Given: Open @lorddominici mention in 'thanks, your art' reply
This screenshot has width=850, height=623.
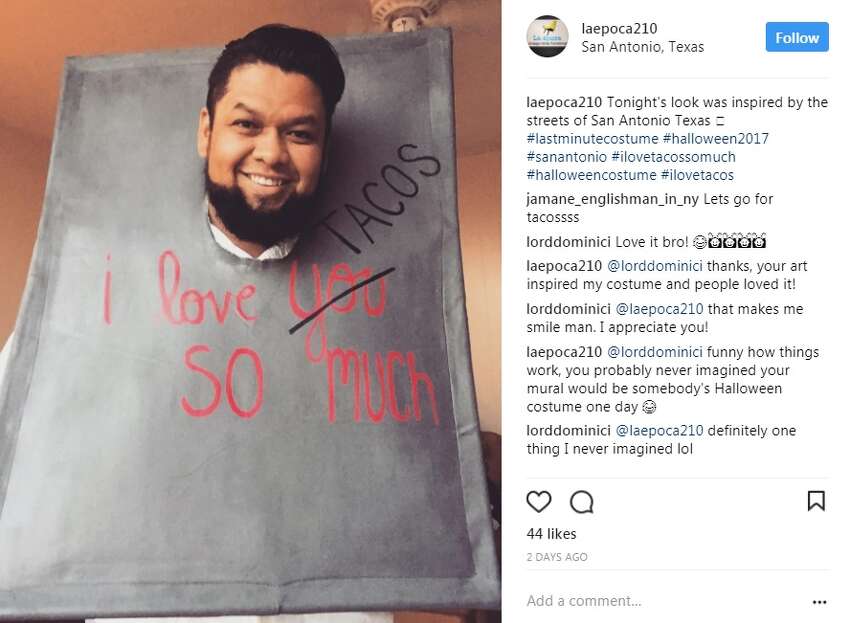Looking at the screenshot, I should [654, 266].
